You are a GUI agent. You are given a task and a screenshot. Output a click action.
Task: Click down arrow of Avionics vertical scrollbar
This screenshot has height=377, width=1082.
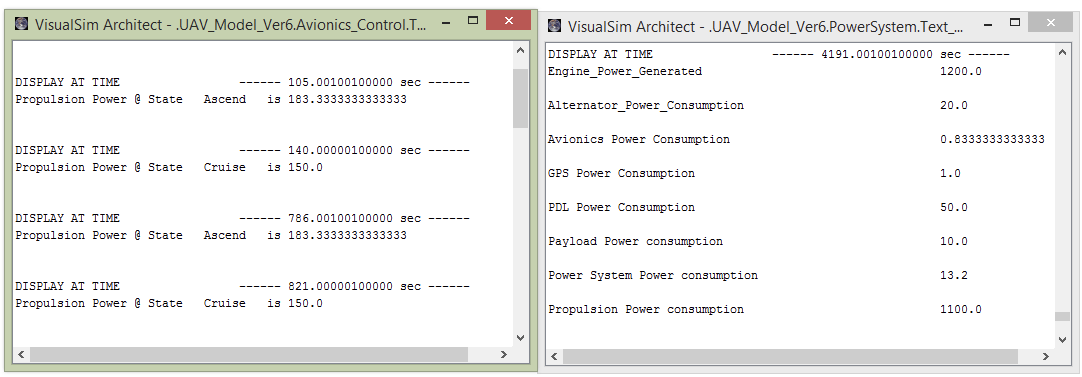click(520, 338)
